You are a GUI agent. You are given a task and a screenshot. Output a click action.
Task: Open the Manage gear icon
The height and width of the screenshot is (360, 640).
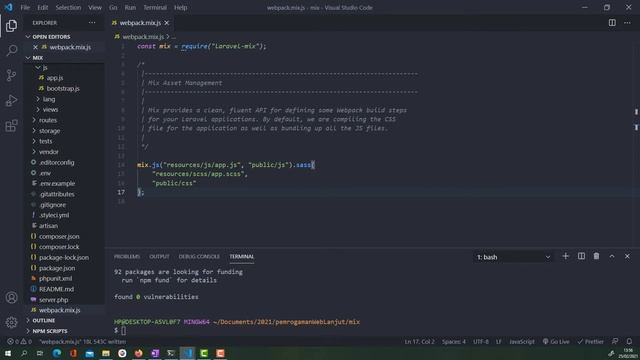tap(11, 322)
